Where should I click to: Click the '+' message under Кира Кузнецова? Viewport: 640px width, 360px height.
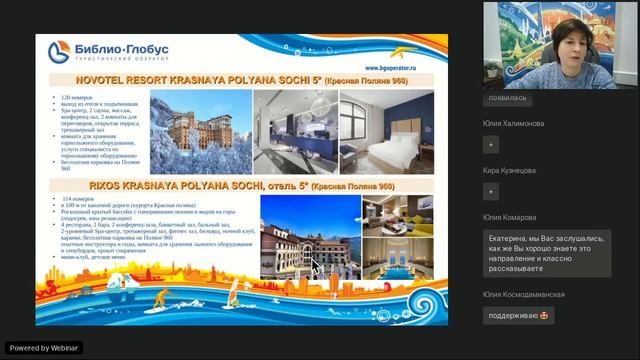491,192
